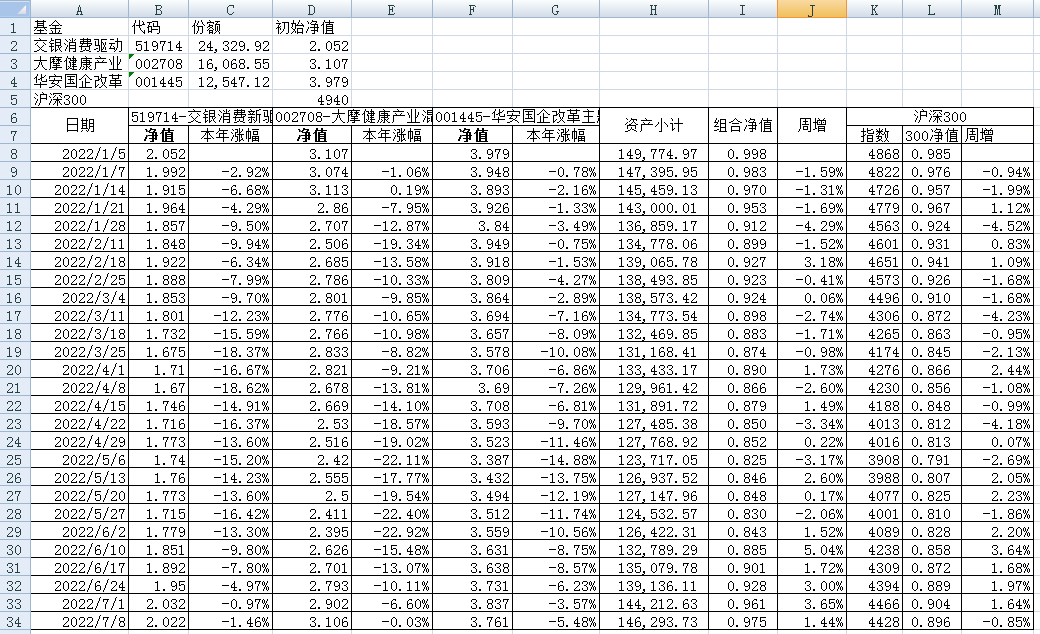
Task: Select column H header
Action: click(x=653, y=9)
